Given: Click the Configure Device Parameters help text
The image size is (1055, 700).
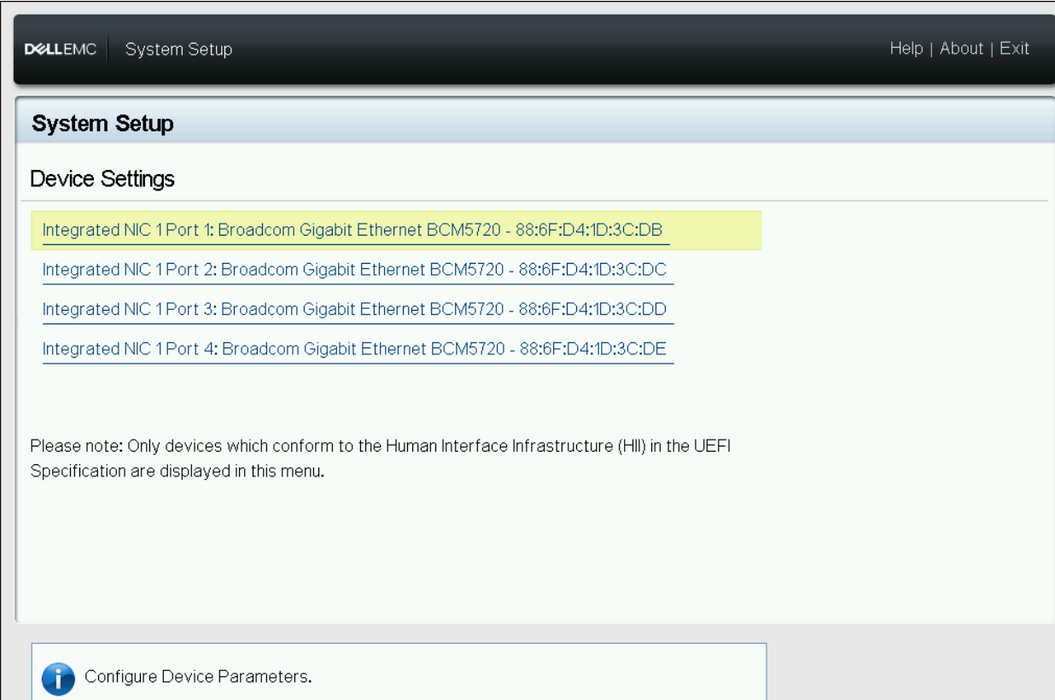Looking at the screenshot, I should pos(198,676).
